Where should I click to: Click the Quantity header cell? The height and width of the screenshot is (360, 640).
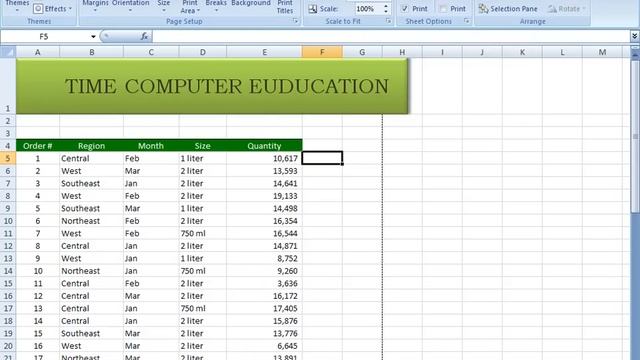pyautogui.click(x=264, y=146)
